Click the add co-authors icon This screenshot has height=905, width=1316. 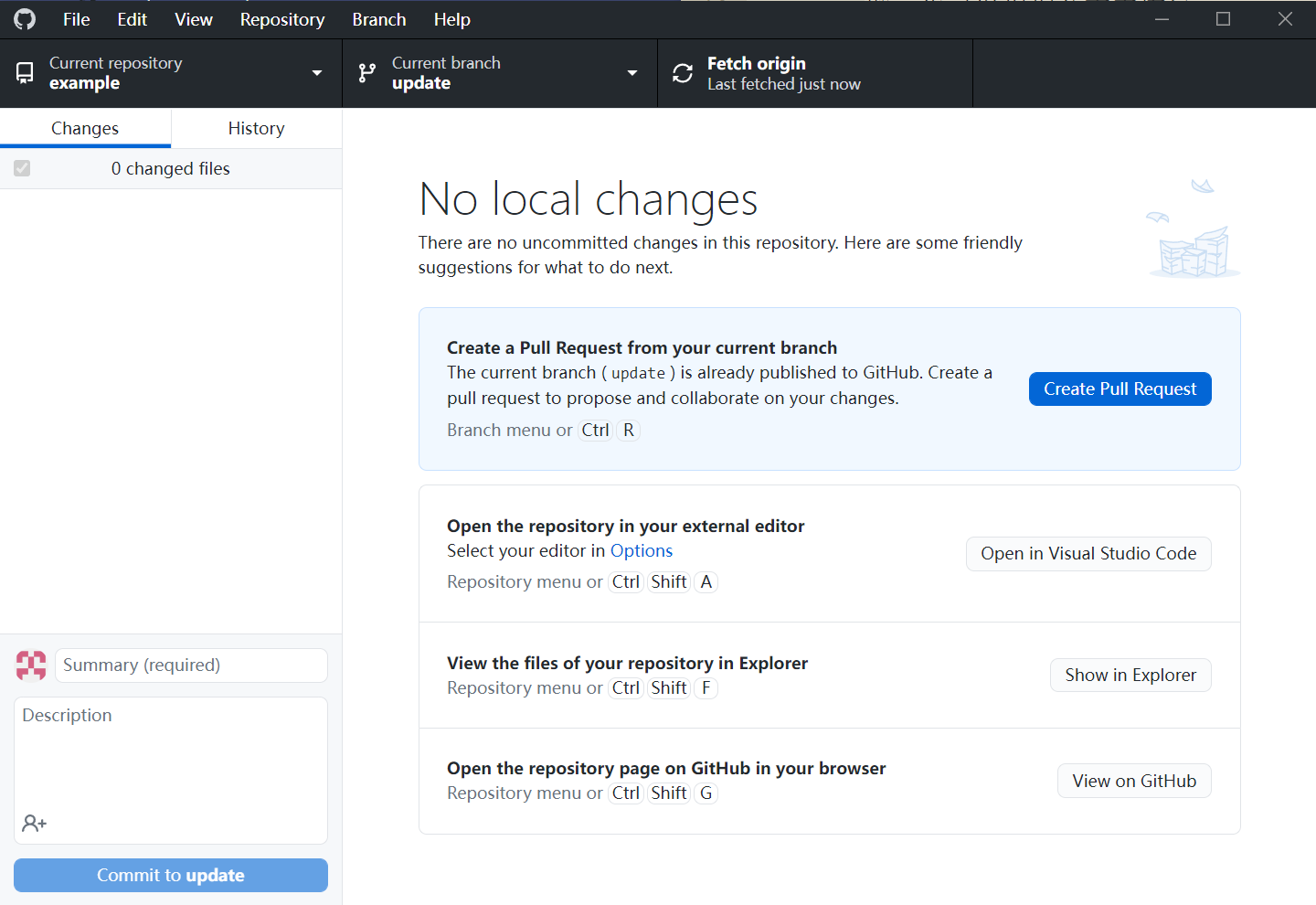[x=35, y=824]
